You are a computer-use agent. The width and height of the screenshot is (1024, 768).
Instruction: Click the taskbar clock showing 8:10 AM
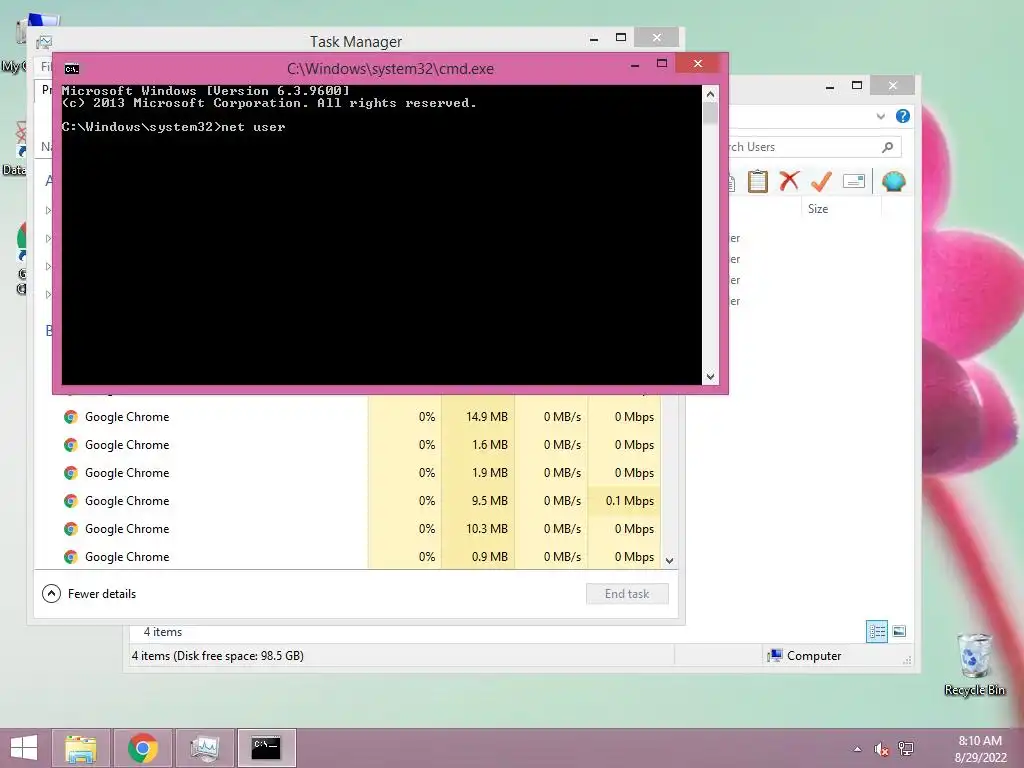coord(980,749)
